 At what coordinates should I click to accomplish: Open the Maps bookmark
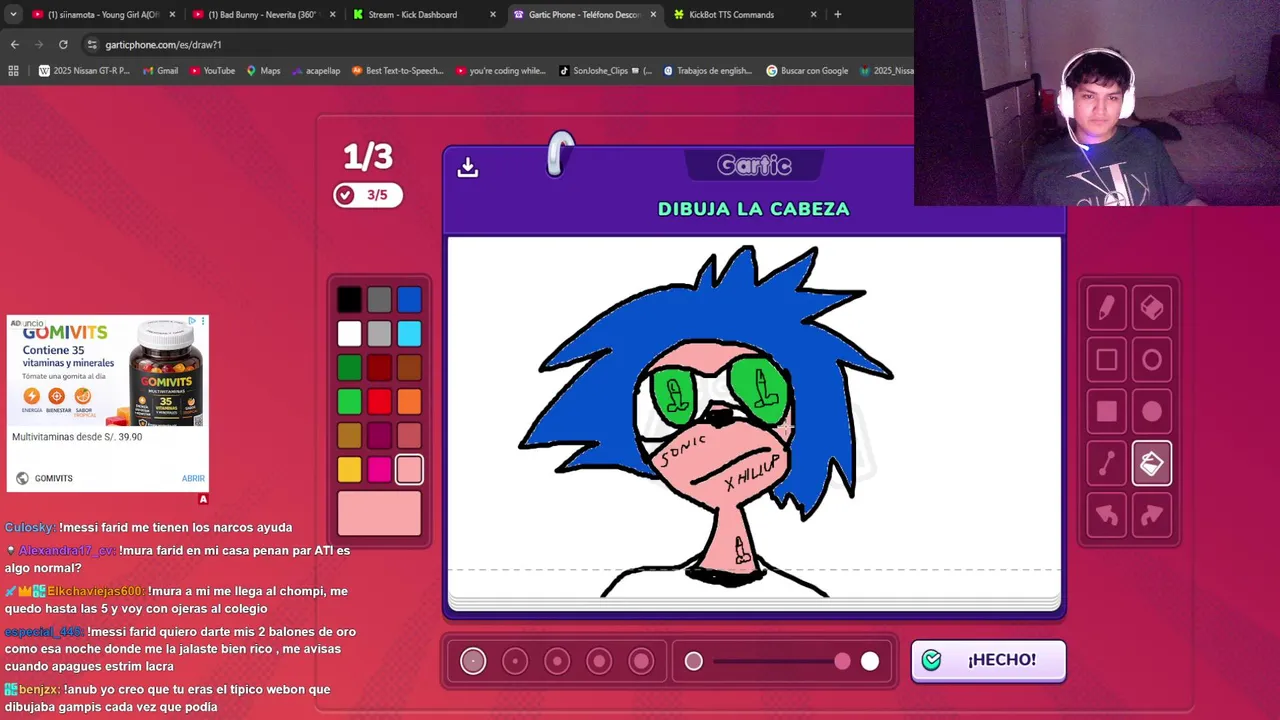[264, 71]
